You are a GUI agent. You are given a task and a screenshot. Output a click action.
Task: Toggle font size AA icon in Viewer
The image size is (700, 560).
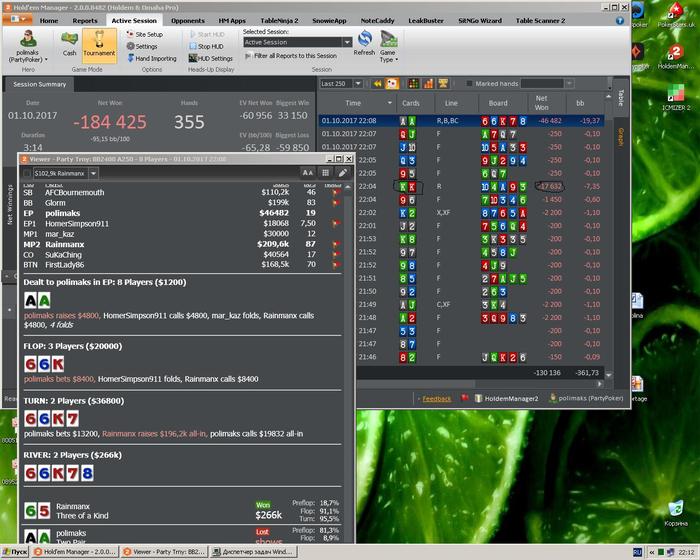[308, 173]
